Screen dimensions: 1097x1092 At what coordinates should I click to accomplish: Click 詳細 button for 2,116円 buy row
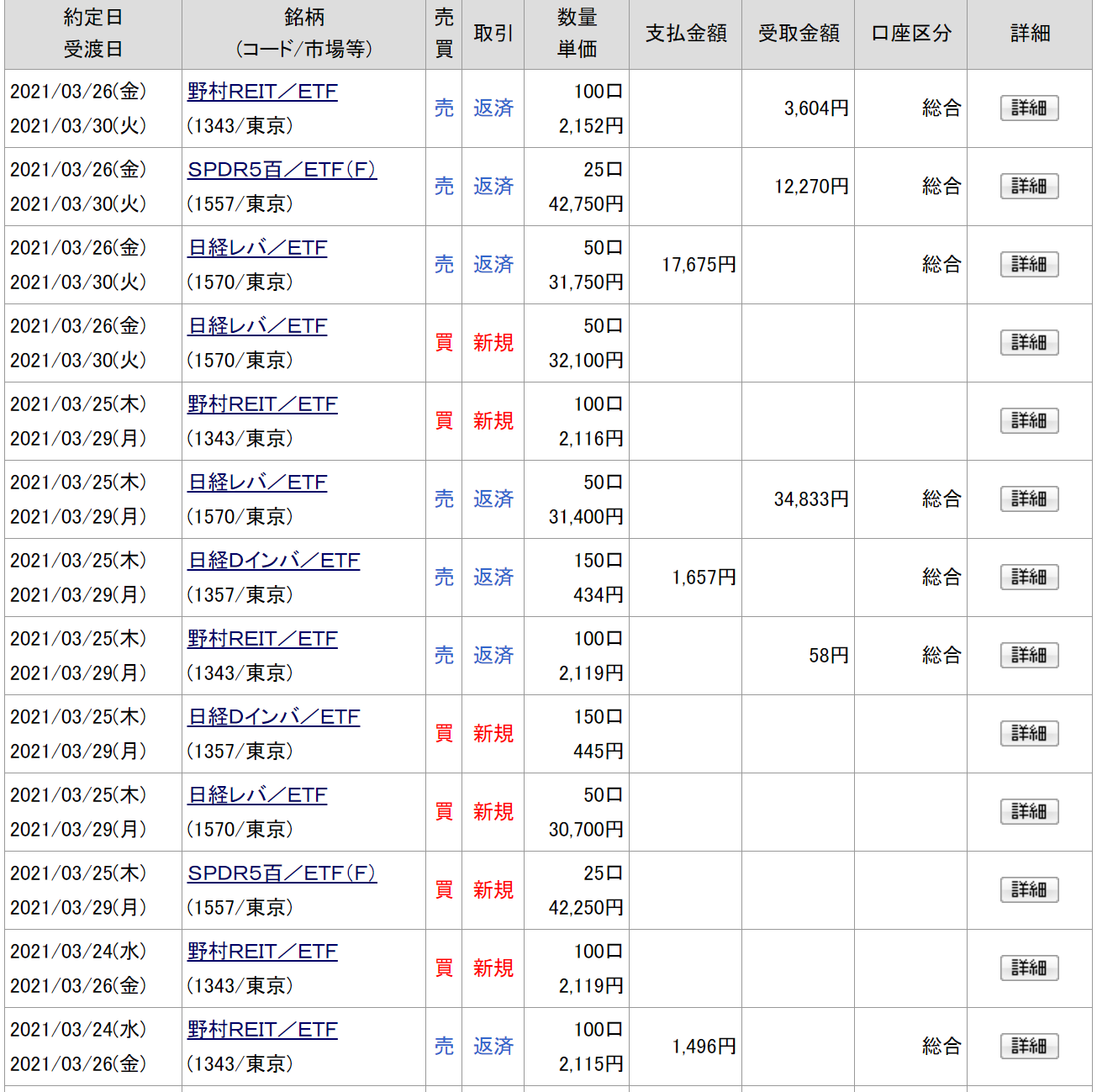tap(1029, 421)
